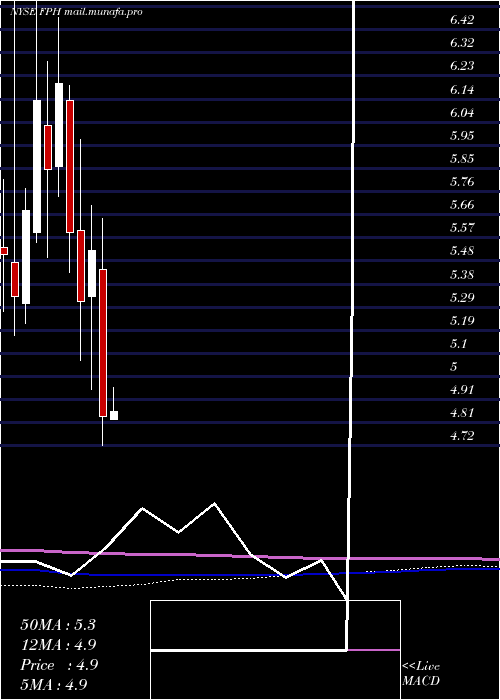500x700 pixels.
Task: Click the 6.04 price axis label
Action: coord(462,112)
